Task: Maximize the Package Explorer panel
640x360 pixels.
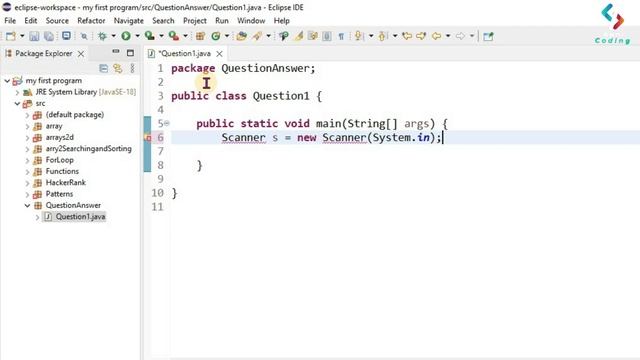Action: 130,53
